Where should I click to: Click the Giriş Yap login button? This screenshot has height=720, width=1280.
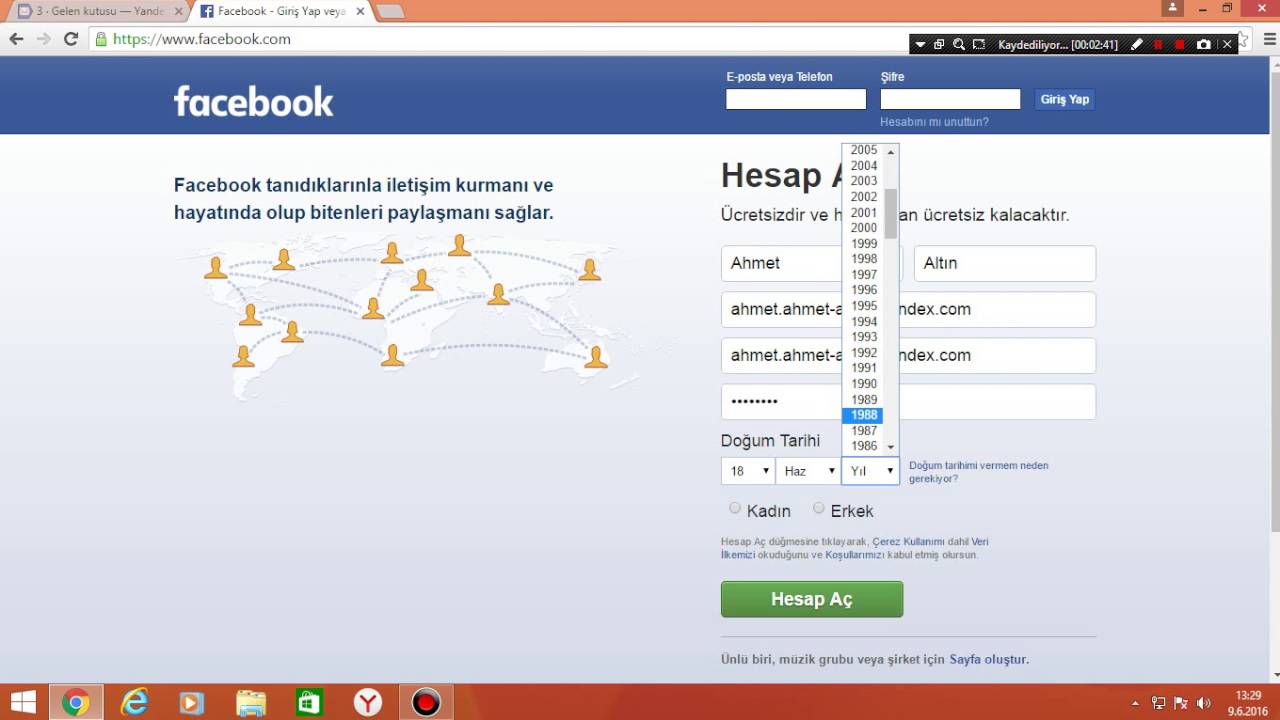[x=1064, y=99]
